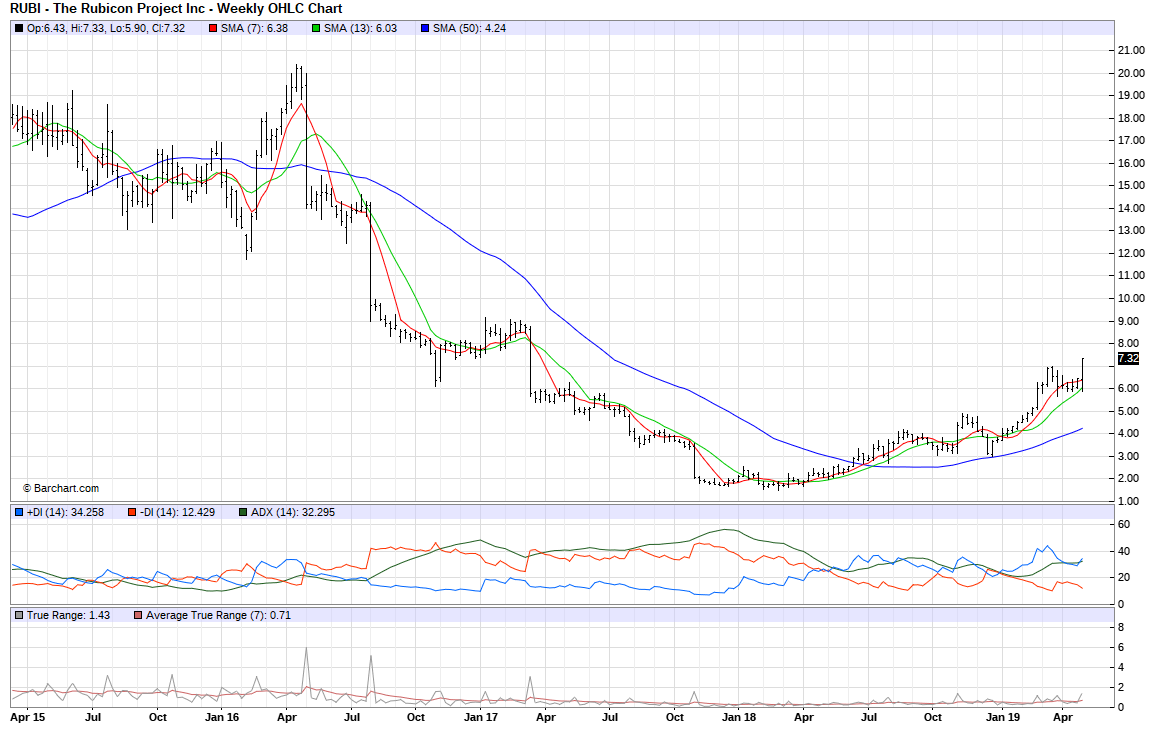The width and height of the screenshot is (1156, 748).
Task: Click the 1.00 price axis label
Action: pos(1131,501)
